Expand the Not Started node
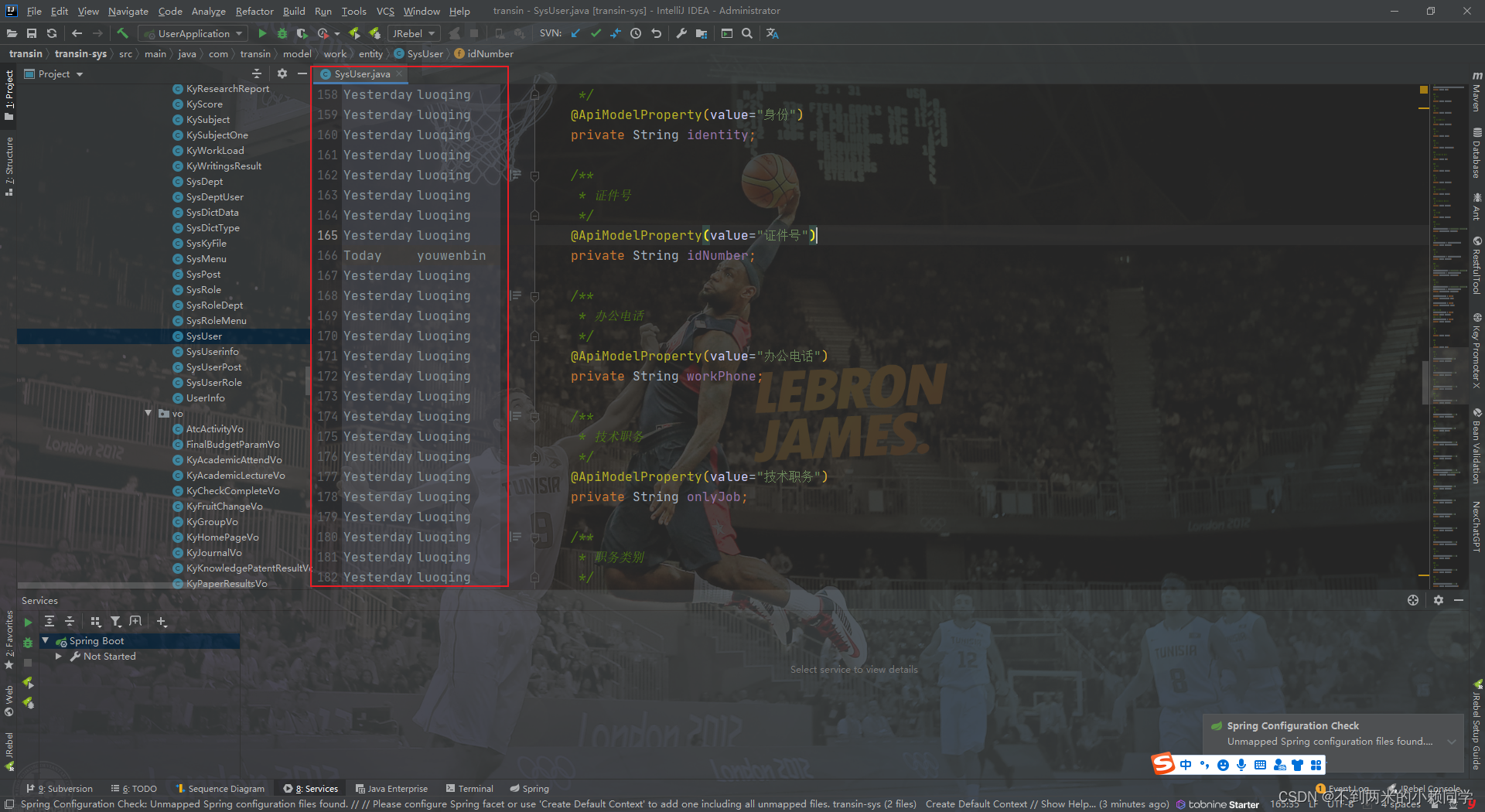 click(59, 656)
